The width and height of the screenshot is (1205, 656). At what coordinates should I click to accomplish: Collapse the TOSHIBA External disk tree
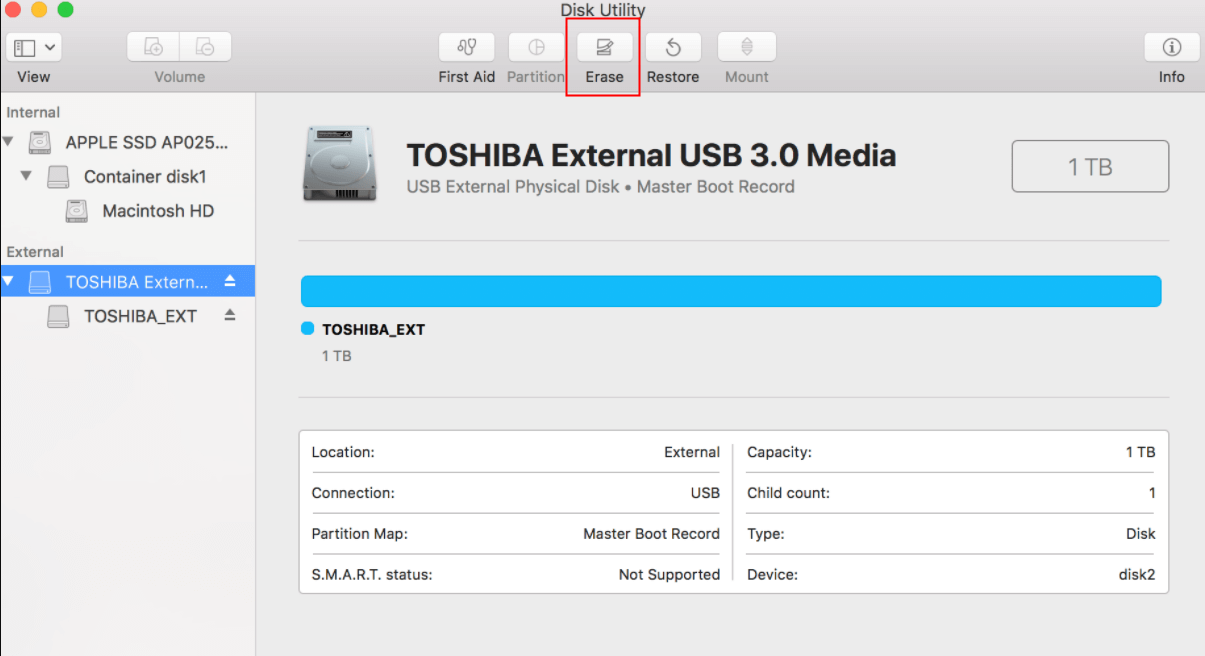pos(10,281)
